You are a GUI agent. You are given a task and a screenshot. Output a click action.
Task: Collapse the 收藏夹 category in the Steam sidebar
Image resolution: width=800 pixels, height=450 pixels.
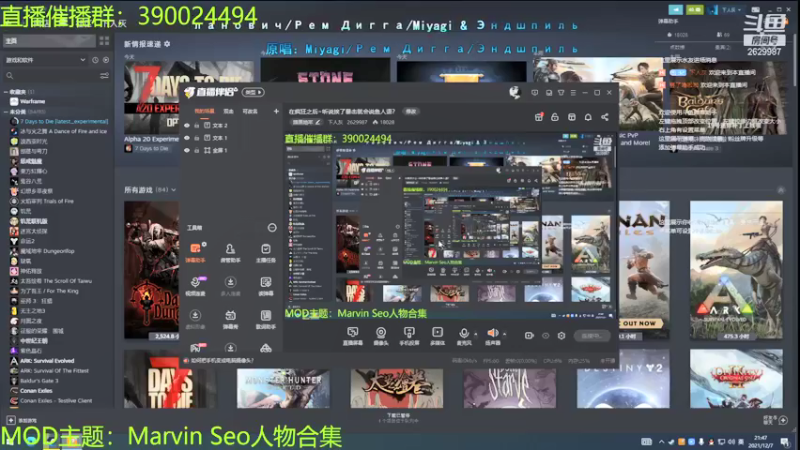coord(6,92)
